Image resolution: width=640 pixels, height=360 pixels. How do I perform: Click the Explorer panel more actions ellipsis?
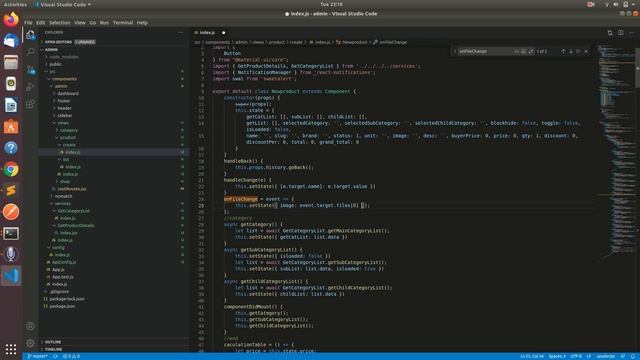[x=180, y=32]
